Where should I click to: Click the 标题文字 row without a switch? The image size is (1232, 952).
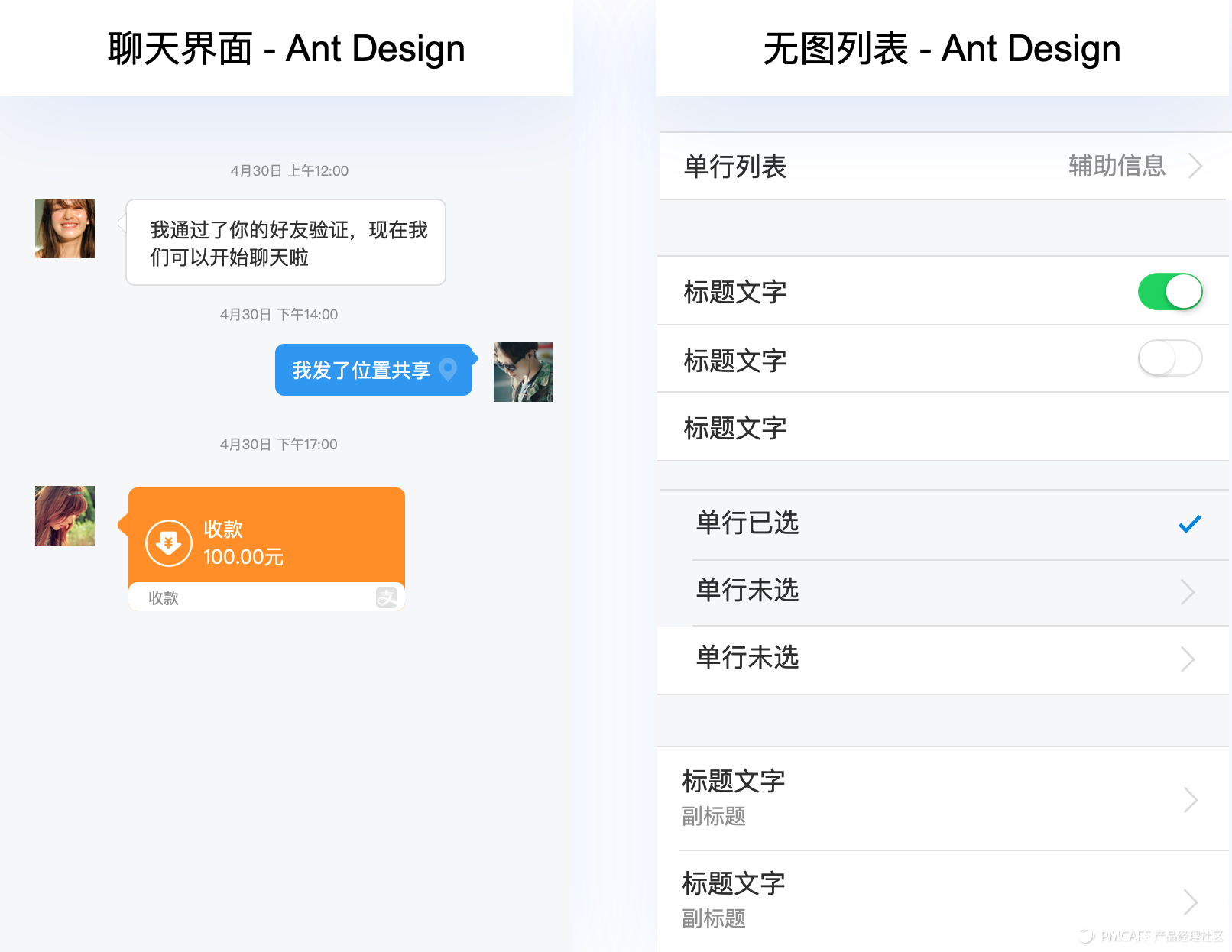tap(943, 428)
